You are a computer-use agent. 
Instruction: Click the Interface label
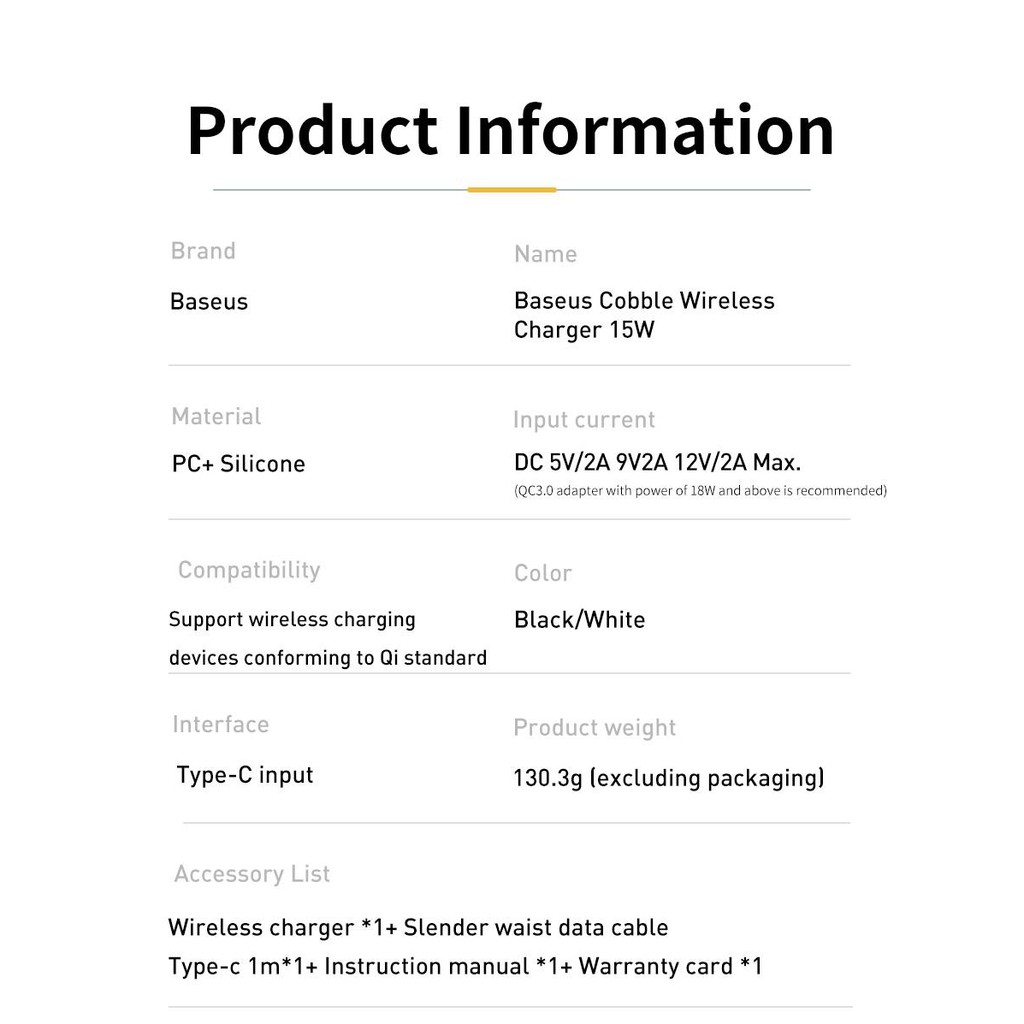click(220, 724)
